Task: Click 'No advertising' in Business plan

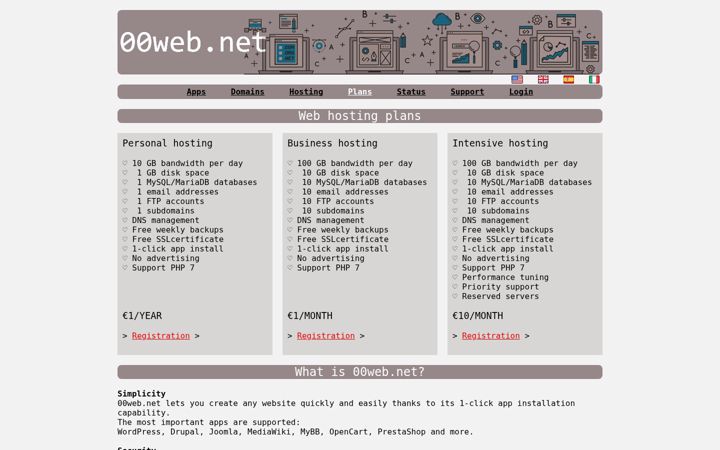Action: coord(331,259)
